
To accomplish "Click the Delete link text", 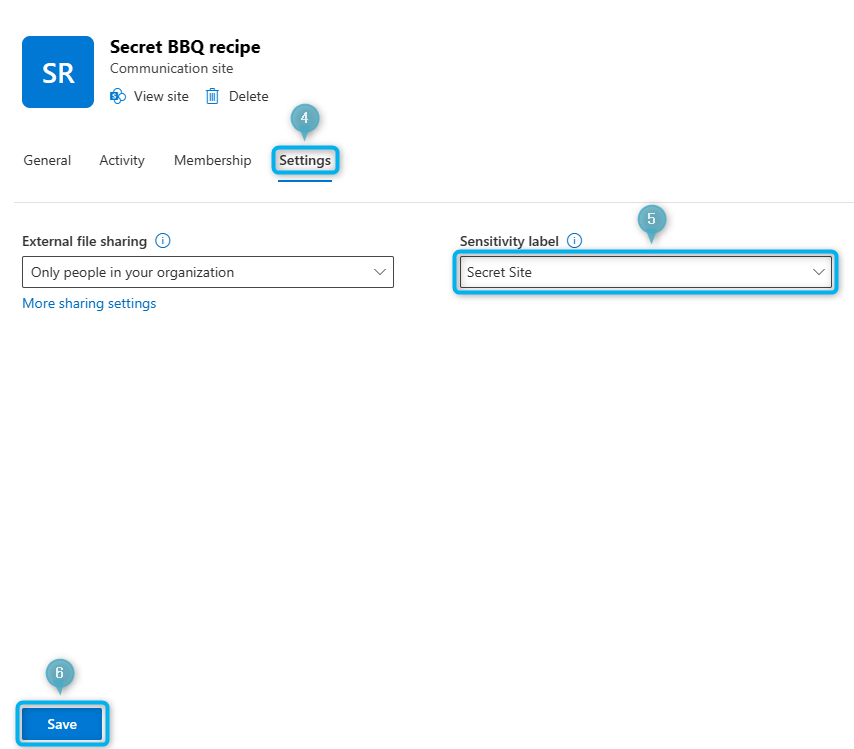I will [x=248, y=96].
